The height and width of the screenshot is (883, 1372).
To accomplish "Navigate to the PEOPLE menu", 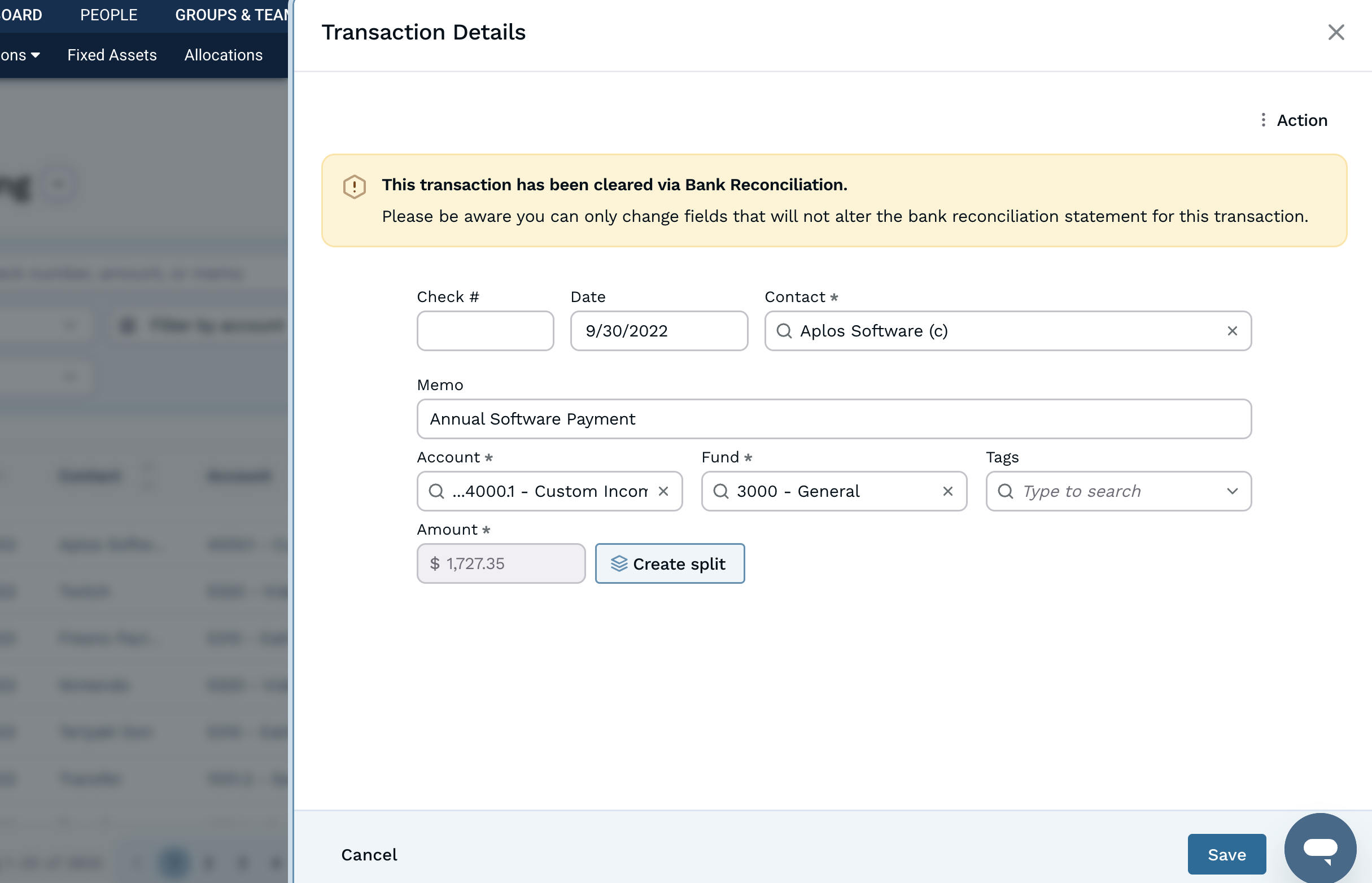I will pyautogui.click(x=108, y=14).
